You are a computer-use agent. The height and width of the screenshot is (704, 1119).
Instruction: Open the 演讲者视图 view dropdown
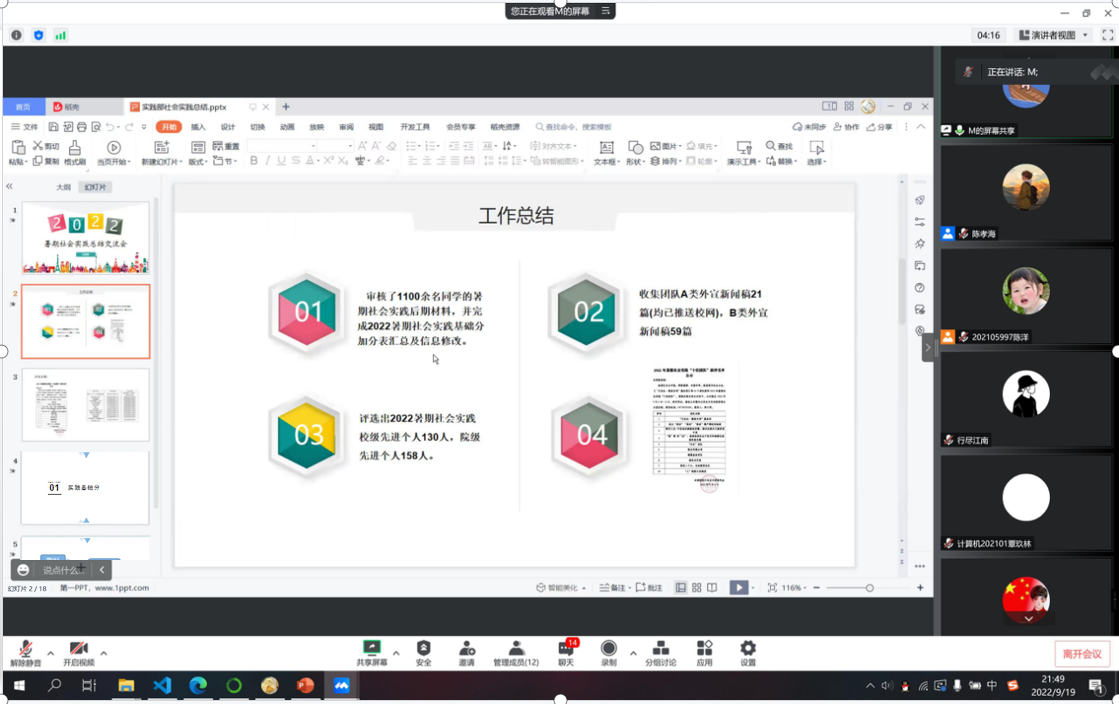(1053, 35)
